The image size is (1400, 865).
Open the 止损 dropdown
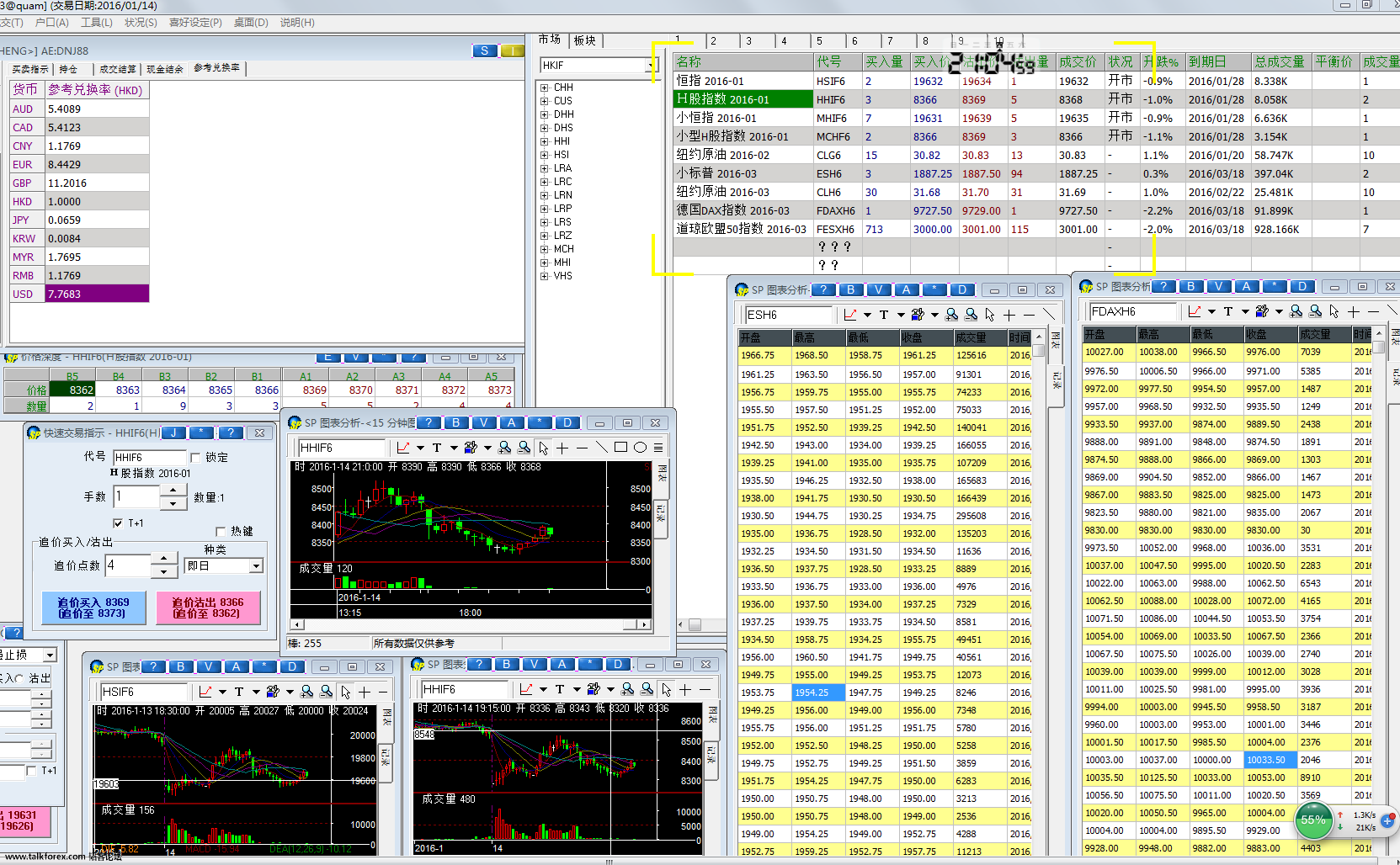point(50,655)
